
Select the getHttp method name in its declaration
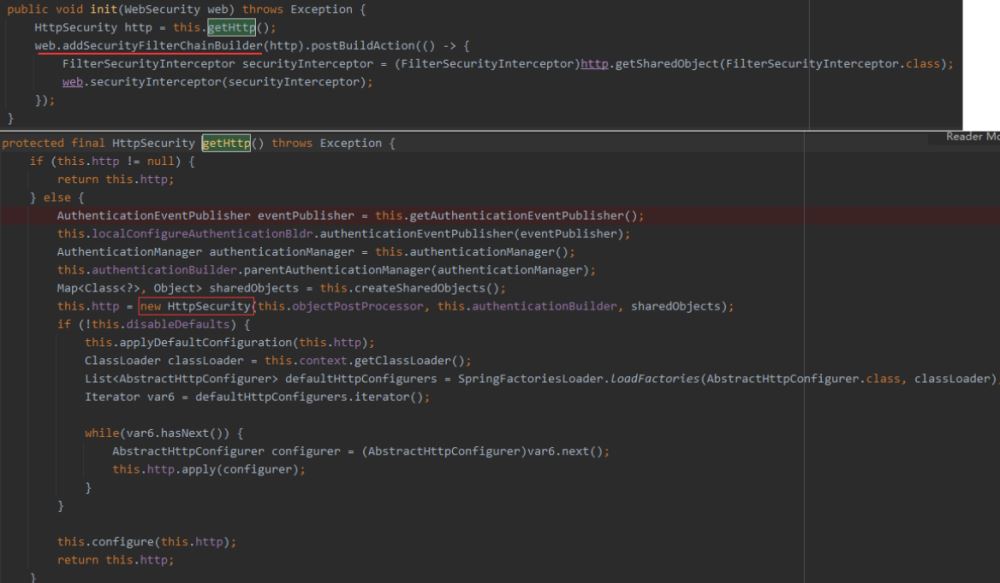point(226,142)
